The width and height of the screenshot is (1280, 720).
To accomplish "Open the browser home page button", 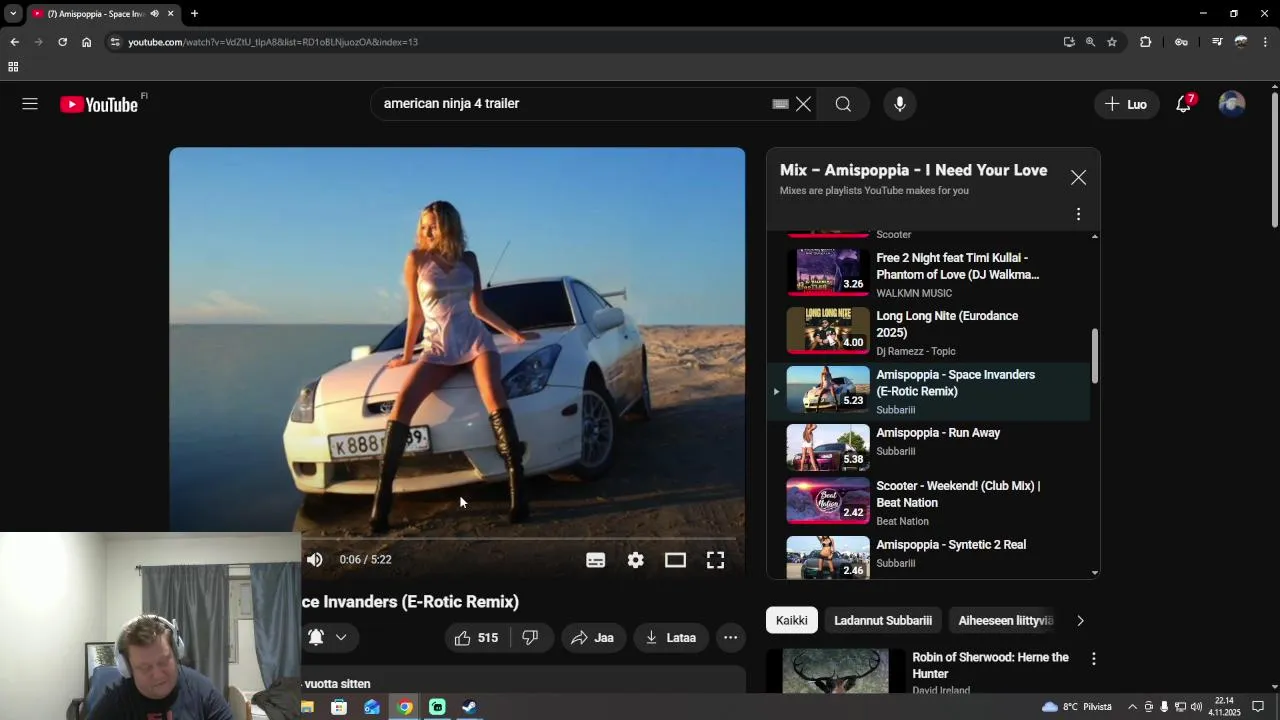I will (87, 42).
